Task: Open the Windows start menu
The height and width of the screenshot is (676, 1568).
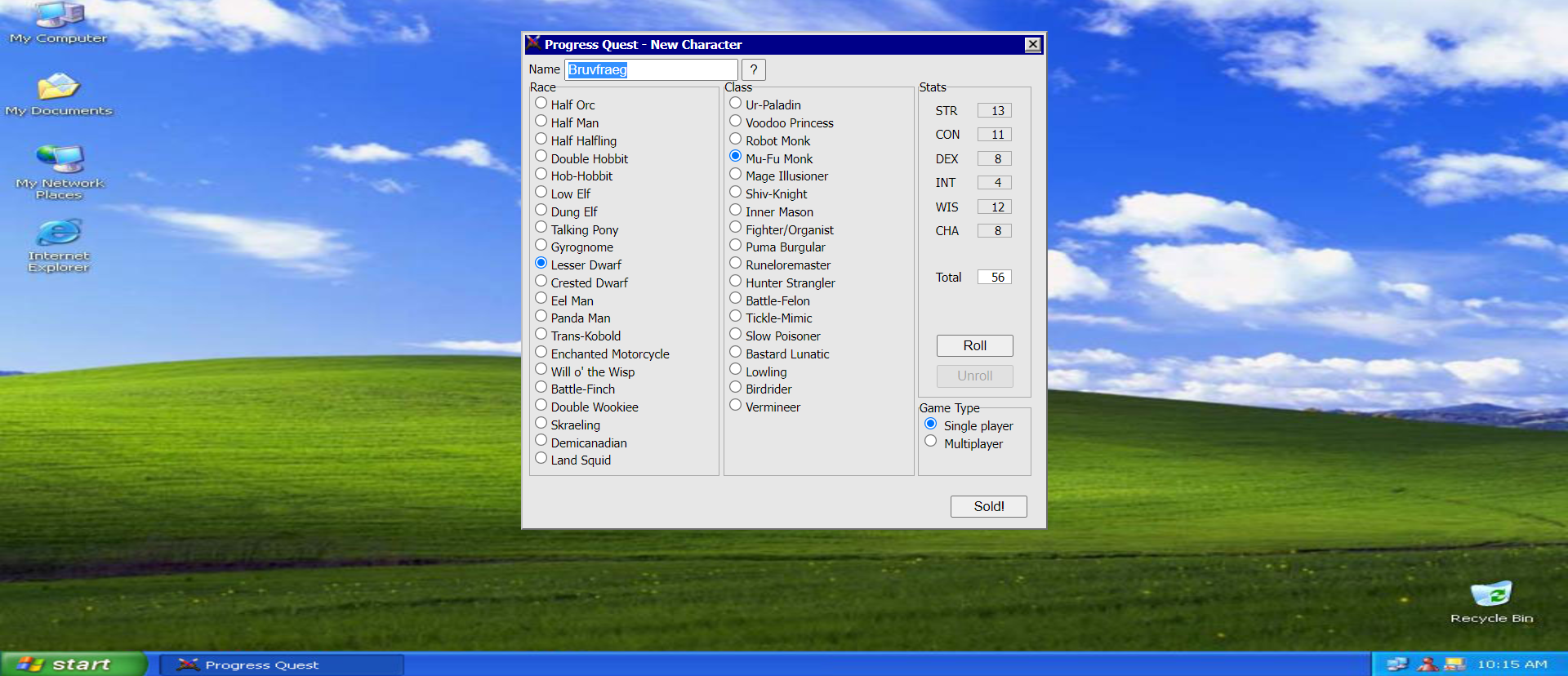Action: (x=73, y=664)
